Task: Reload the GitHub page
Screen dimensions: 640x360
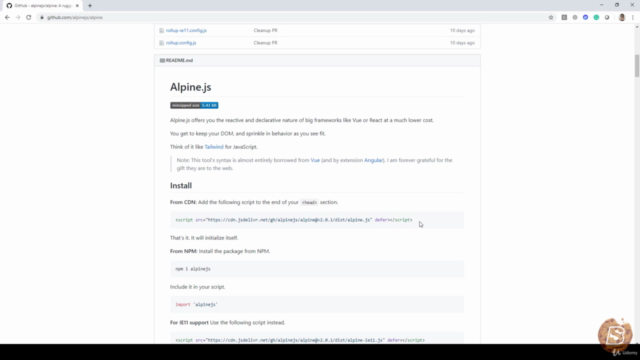Action: tap(29, 18)
